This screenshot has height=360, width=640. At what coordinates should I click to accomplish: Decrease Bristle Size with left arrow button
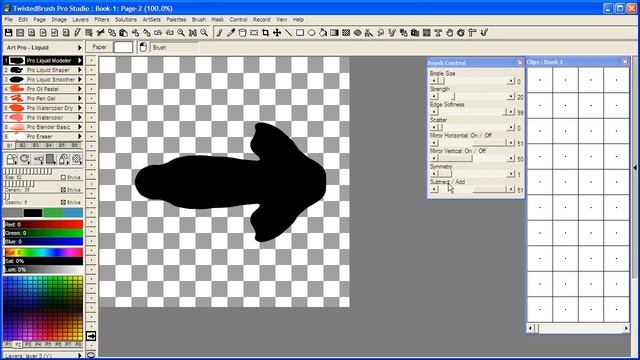pos(434,81)
